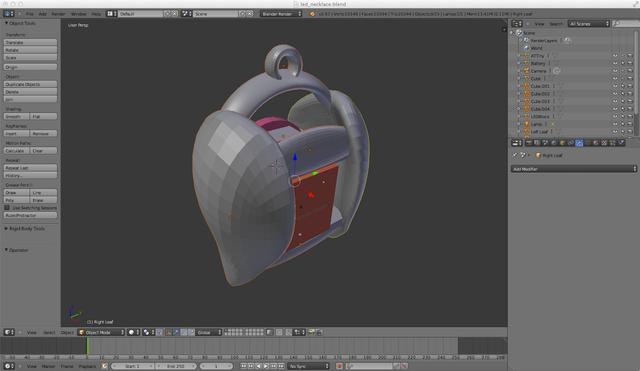Click the timeline Start frame field
Screen dimensions: 640x371
point(132,366)
